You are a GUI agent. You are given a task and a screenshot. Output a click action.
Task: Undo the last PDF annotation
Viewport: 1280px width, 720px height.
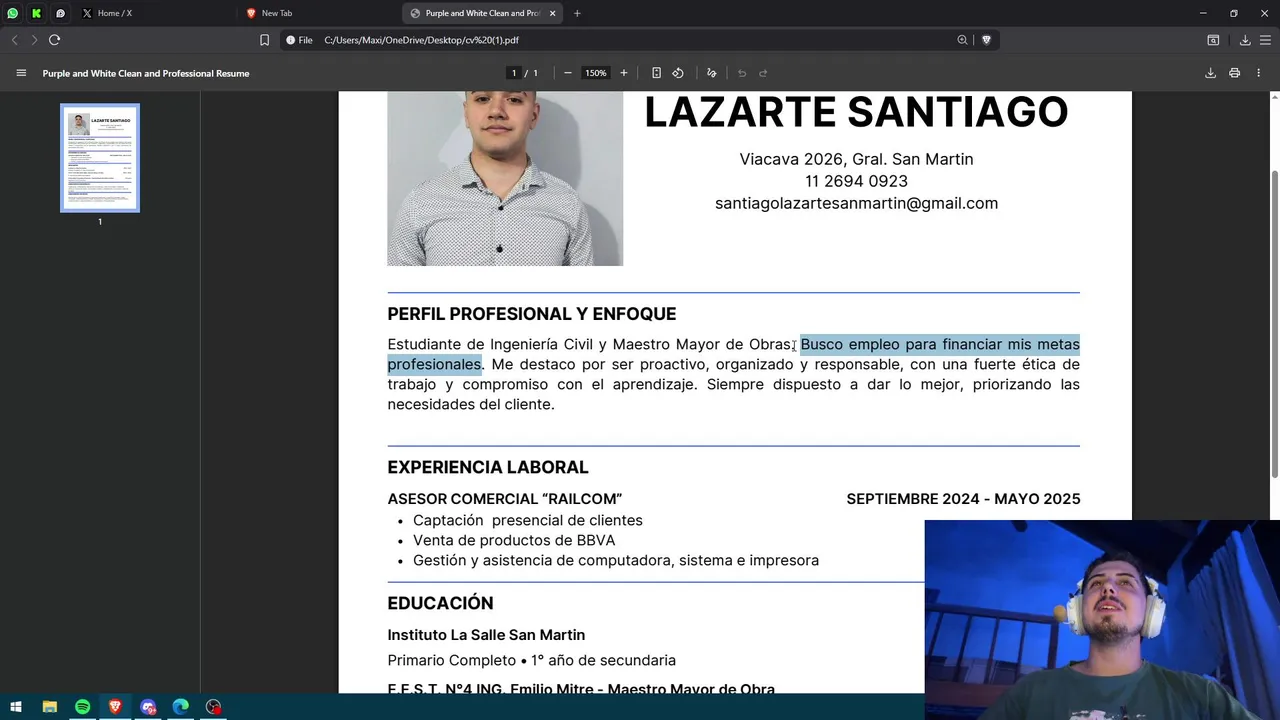[742, 73]
